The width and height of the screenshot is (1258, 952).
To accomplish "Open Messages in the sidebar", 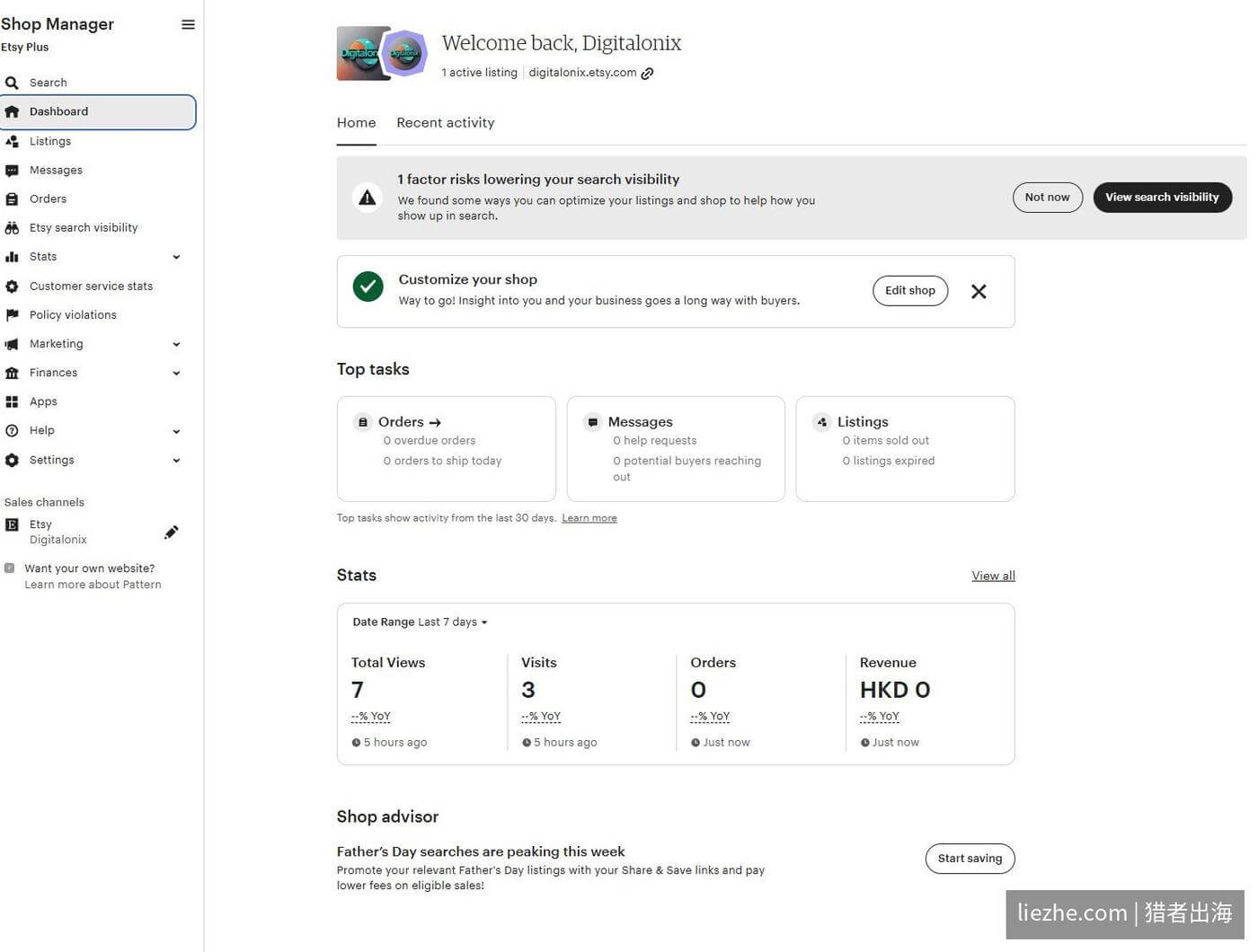I will pyautogui.click(x=56, y=170).
